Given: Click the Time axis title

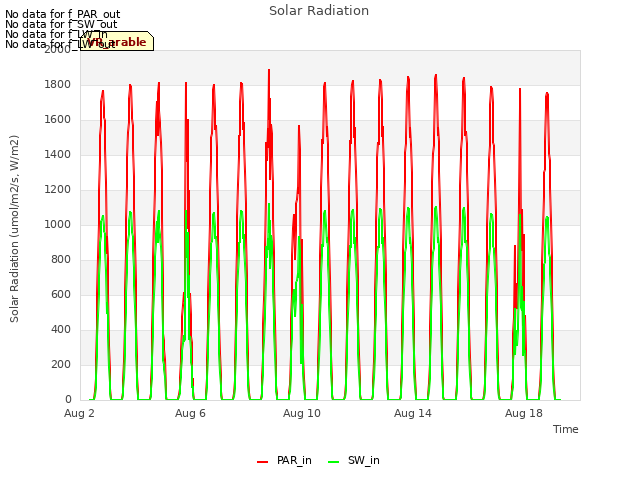Looking at the screenshot, I should [x=565, y=429].
